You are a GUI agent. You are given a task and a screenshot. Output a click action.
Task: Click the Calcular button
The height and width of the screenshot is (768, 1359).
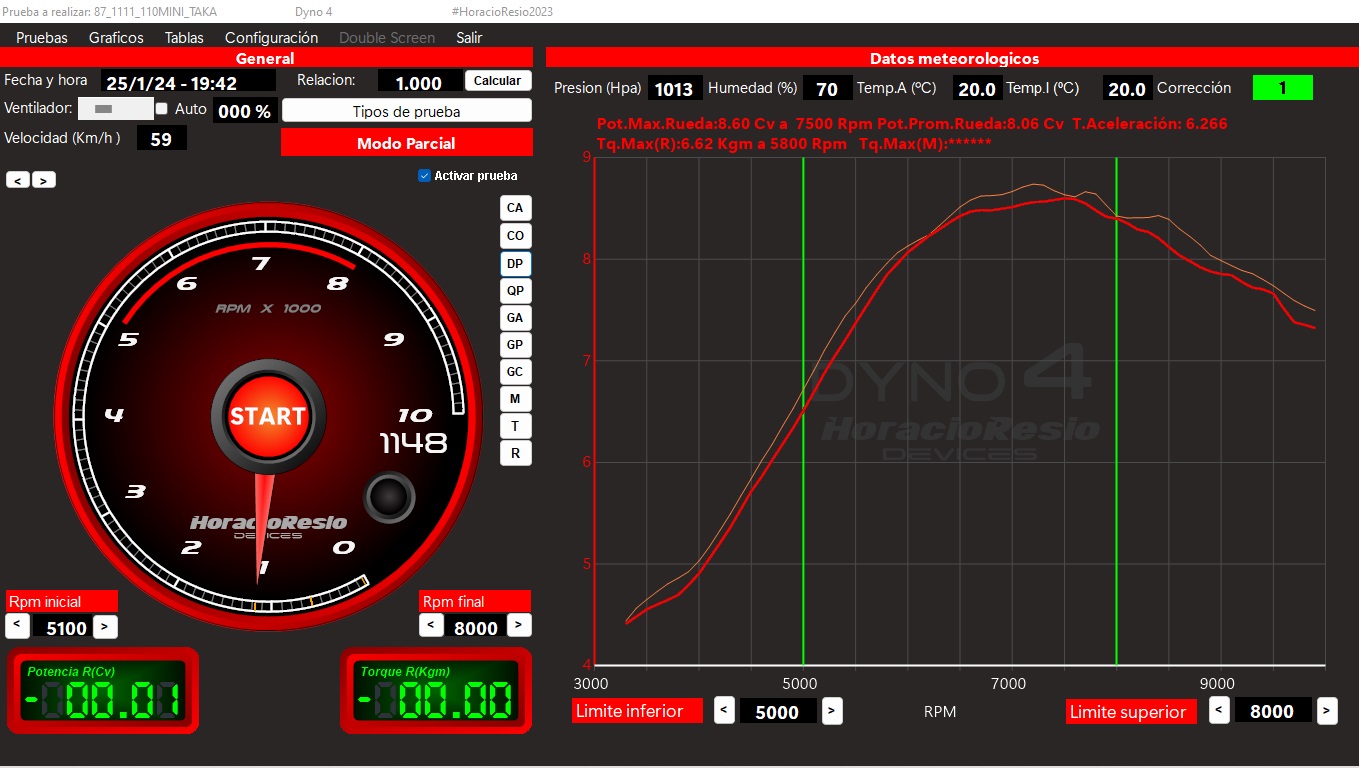[x=497, y=81]
